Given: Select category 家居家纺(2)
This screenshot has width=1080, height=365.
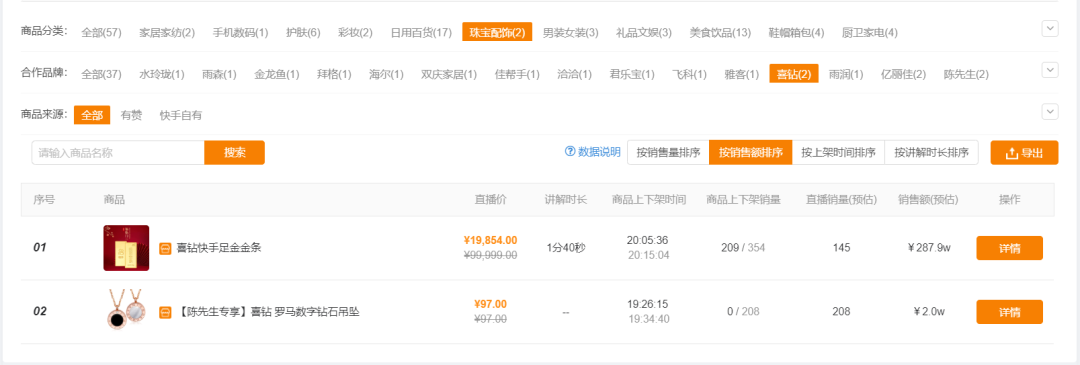Looking at the screenshot, I should point(167,32).
